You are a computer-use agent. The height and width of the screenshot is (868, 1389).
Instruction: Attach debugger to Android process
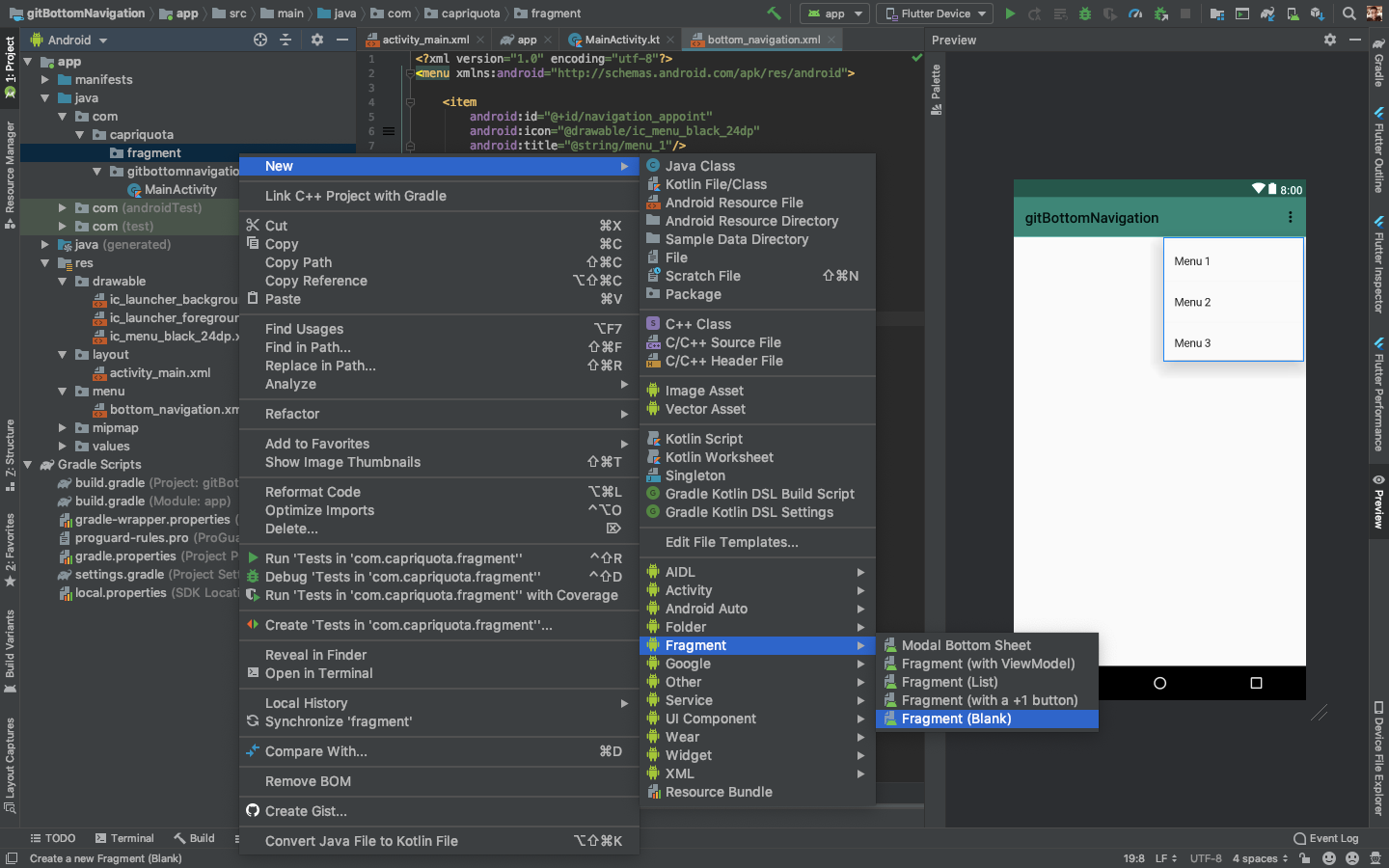pyautogui.click(x=1160, y=14)
